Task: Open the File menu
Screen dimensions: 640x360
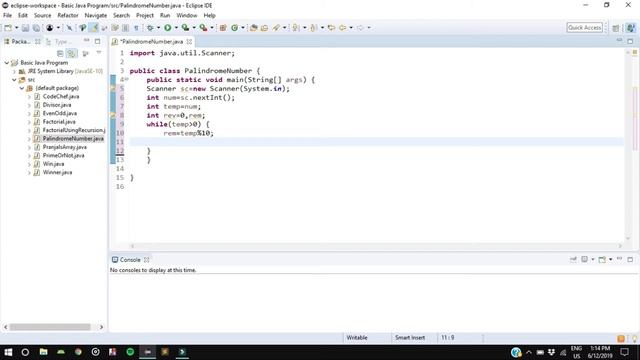Action: coord(7,16)
